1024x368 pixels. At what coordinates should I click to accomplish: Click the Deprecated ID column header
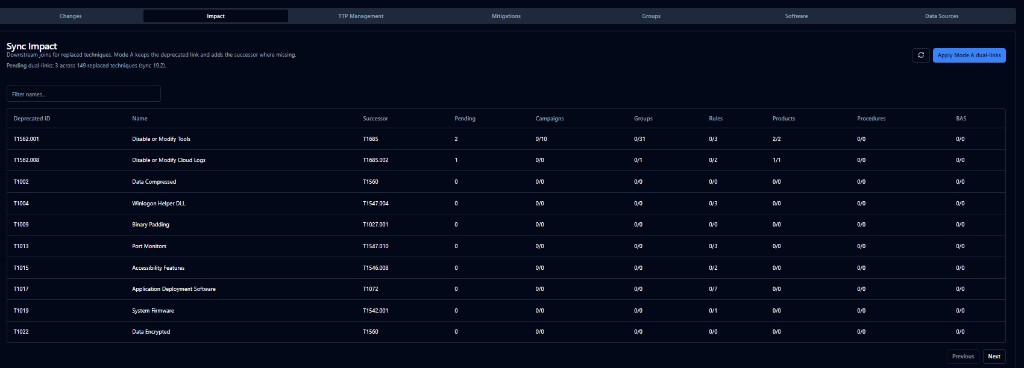[32, 119]
